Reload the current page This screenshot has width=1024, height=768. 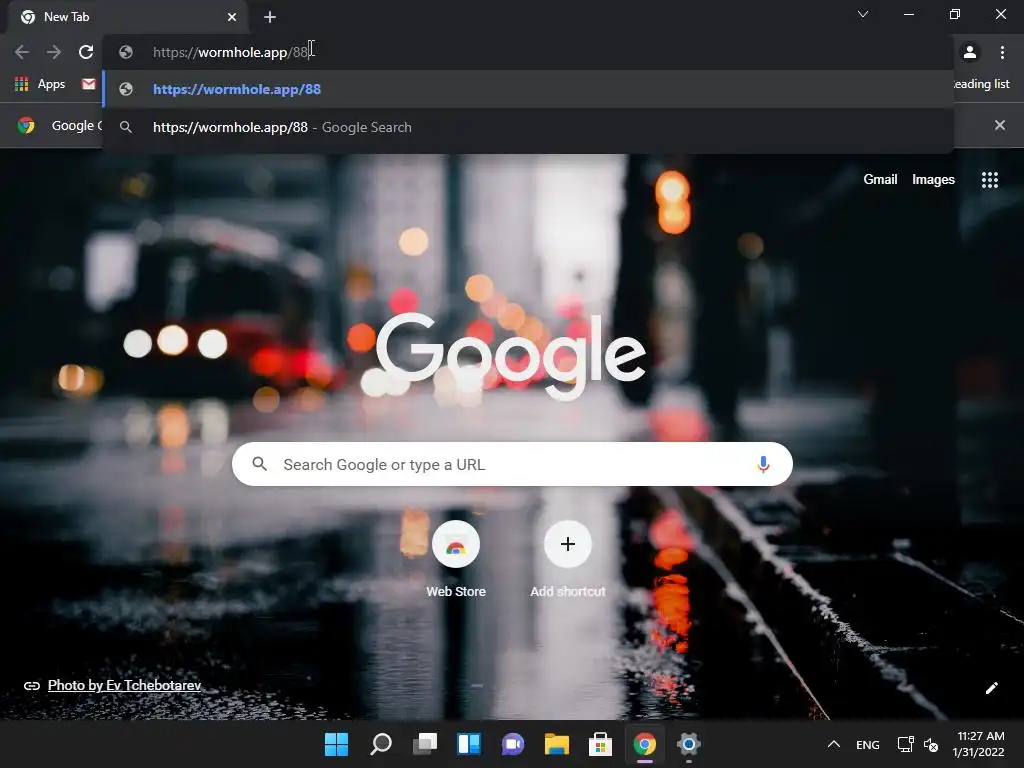(x=86, y=52)
